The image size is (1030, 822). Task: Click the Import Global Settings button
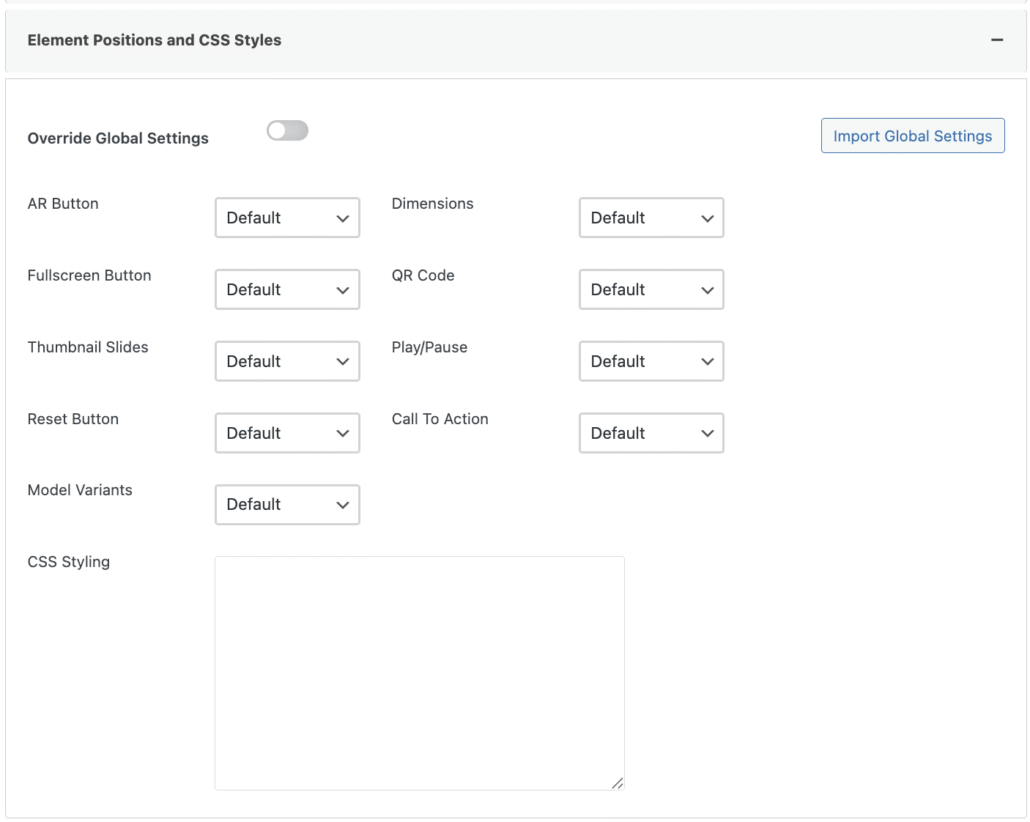tap(912, 136)
